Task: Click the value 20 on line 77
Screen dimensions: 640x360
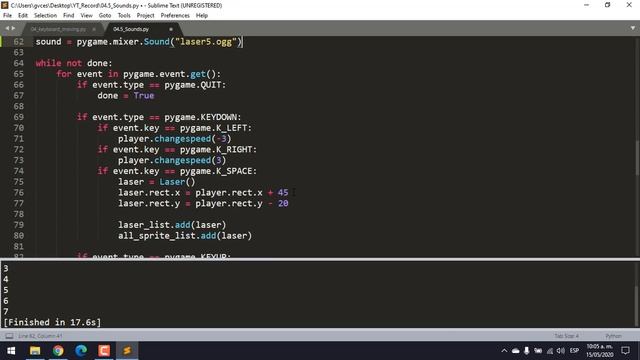Action: click(283, 203)
